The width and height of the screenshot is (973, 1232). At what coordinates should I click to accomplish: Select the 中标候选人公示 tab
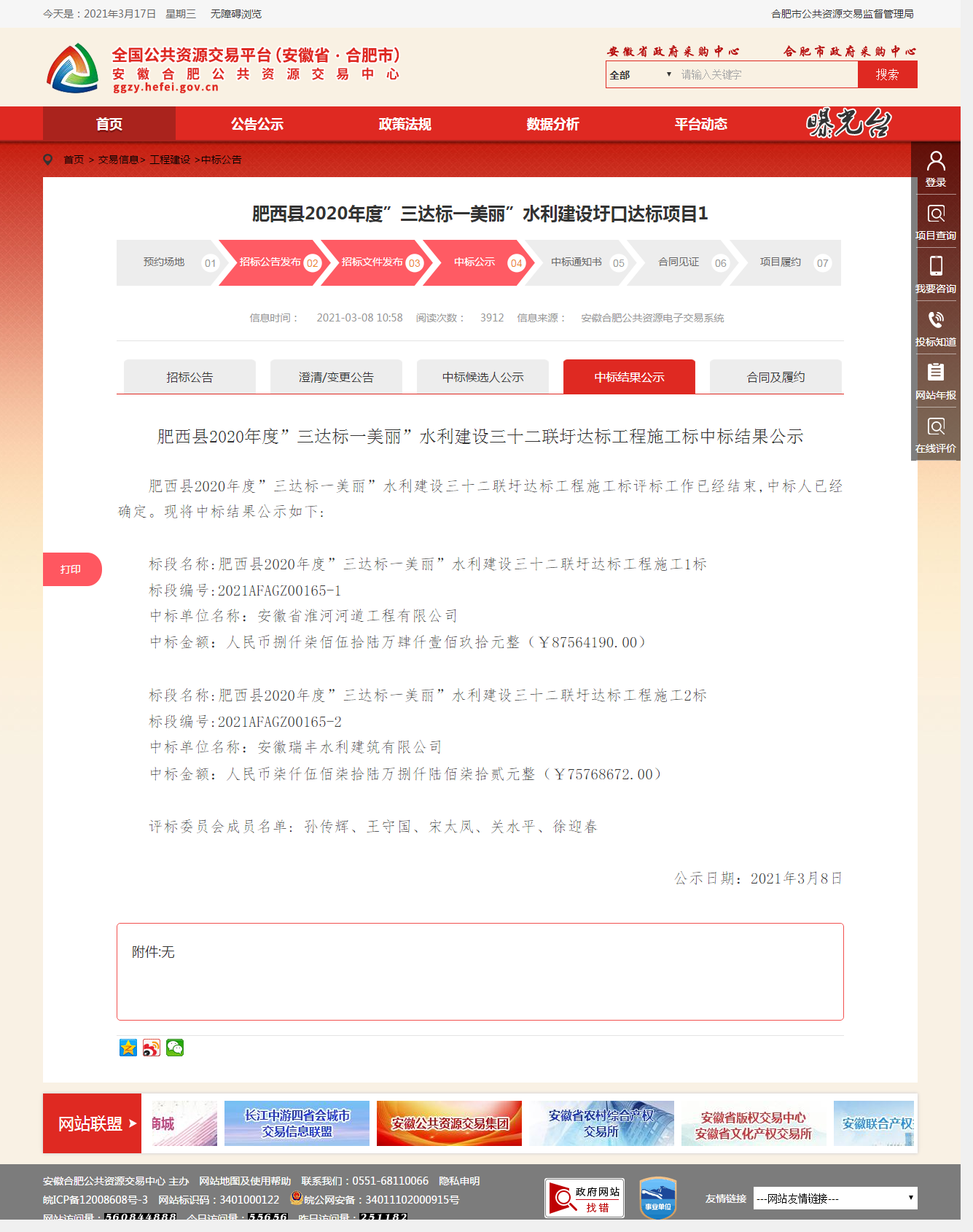(x=482, y=377)
